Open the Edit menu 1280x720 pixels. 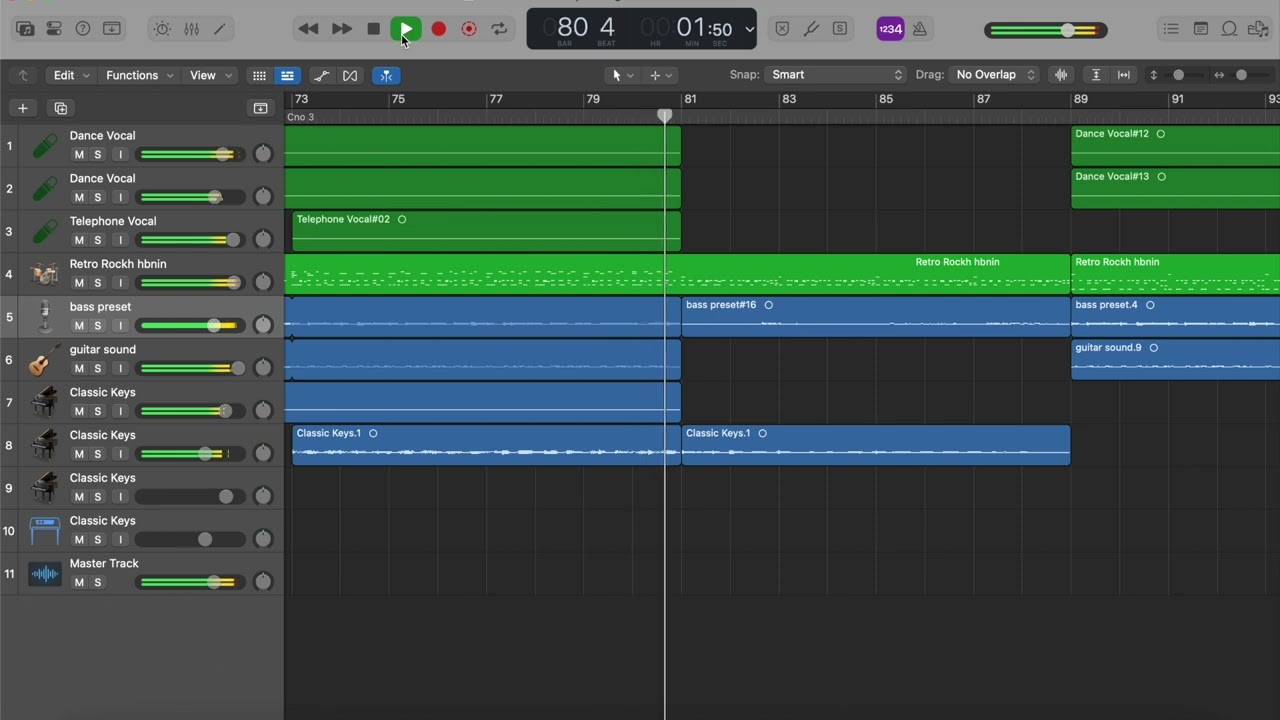71,75
